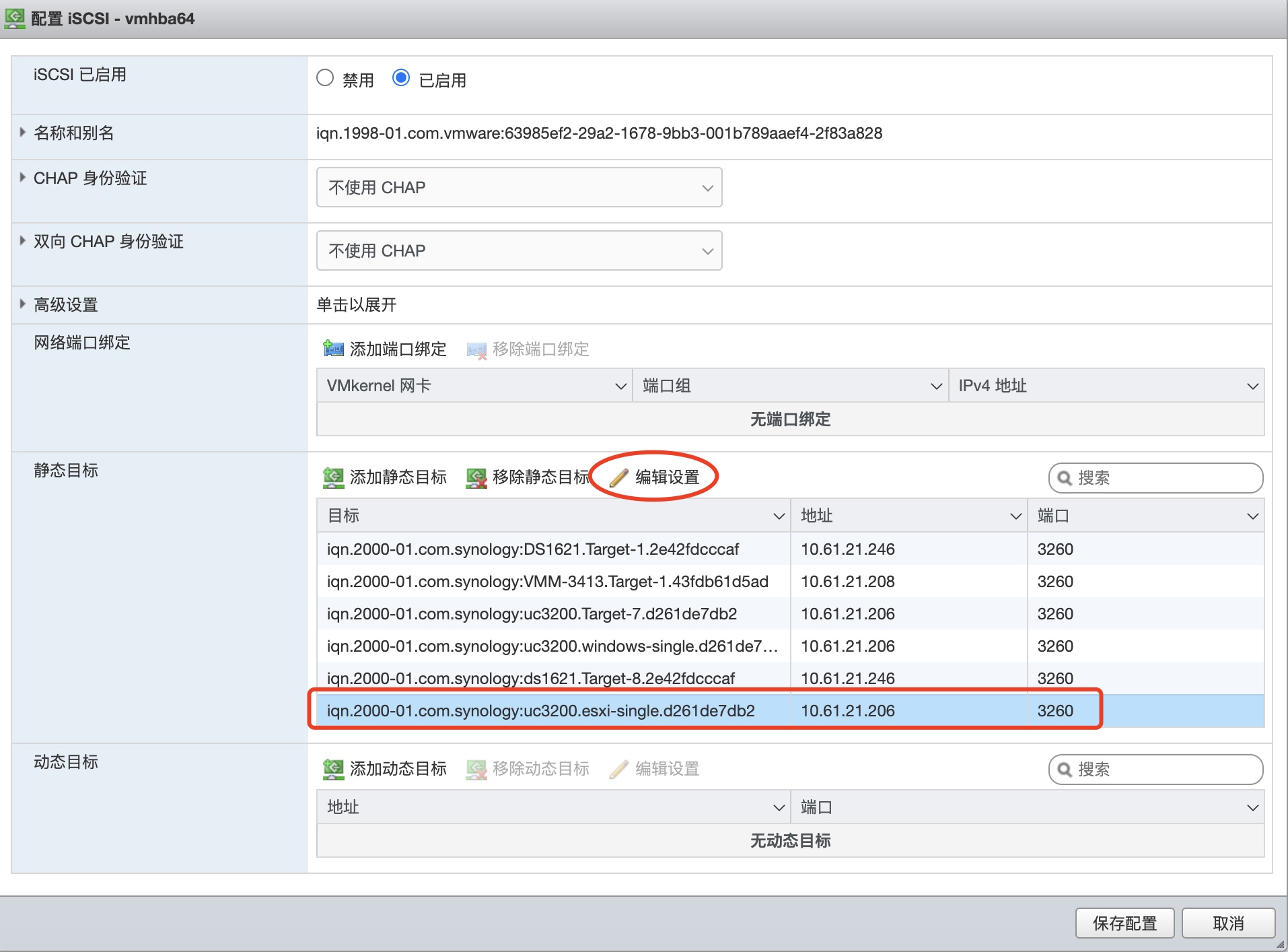1288x952 pixels.
Task: Open the dynamic 端口 column menu arrow
Action: [1252, 808]
